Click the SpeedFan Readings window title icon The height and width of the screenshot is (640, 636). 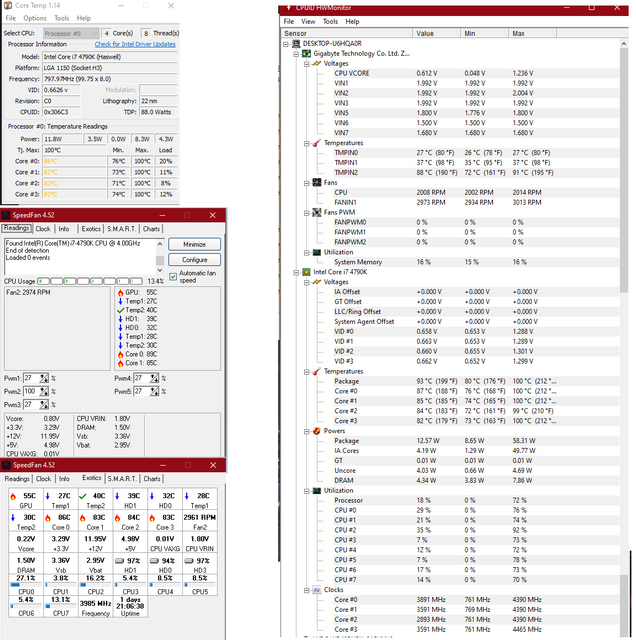click(6, 215)
